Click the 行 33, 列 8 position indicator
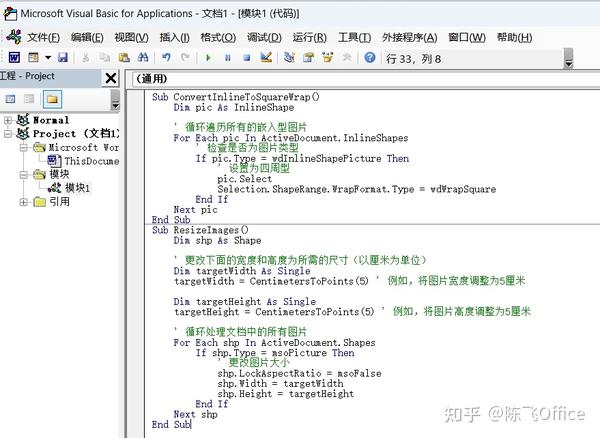Screen dimensions: 600x438 (x=413, y=59)
